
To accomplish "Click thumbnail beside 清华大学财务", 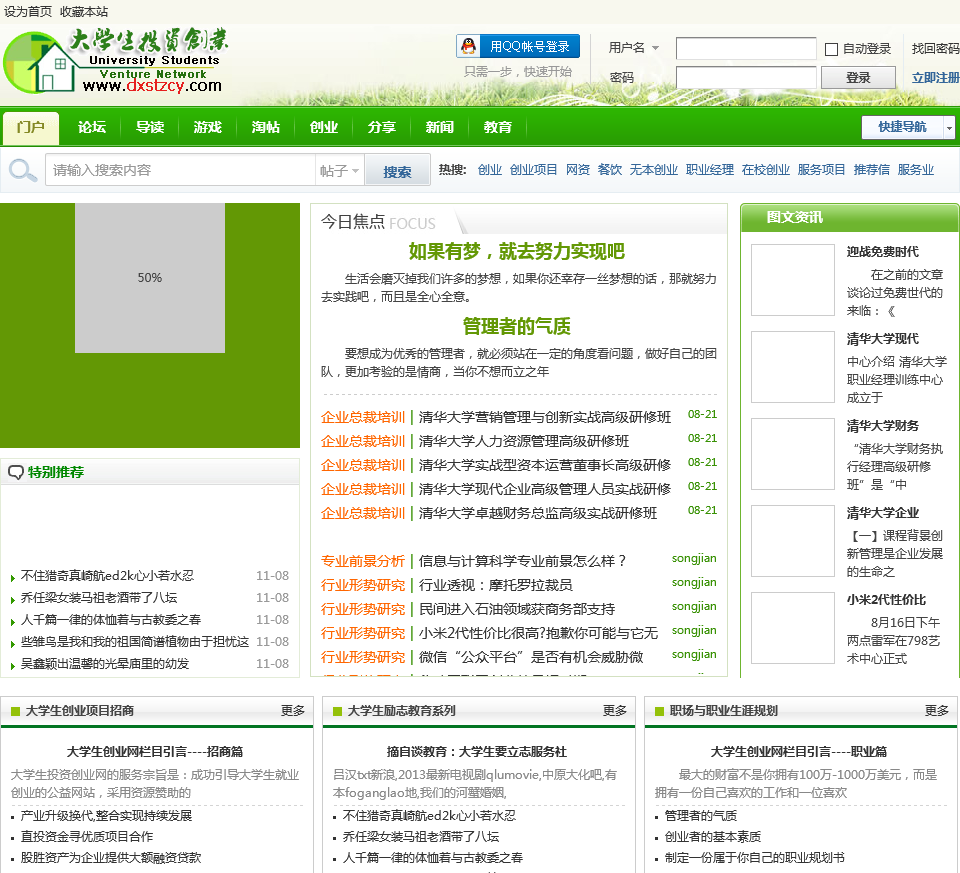I will pos(793,454).
